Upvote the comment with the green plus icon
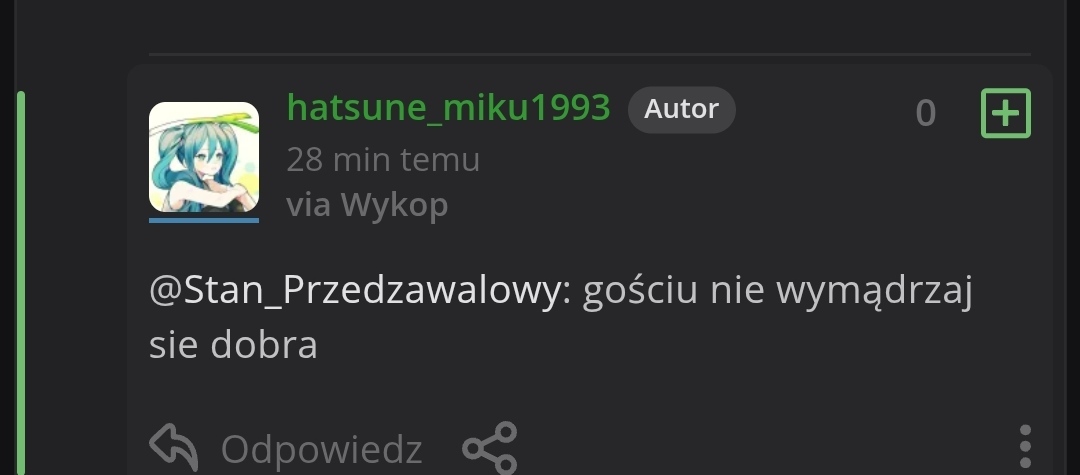The width and height of the screenshot is (1080, 475). 1006,113
